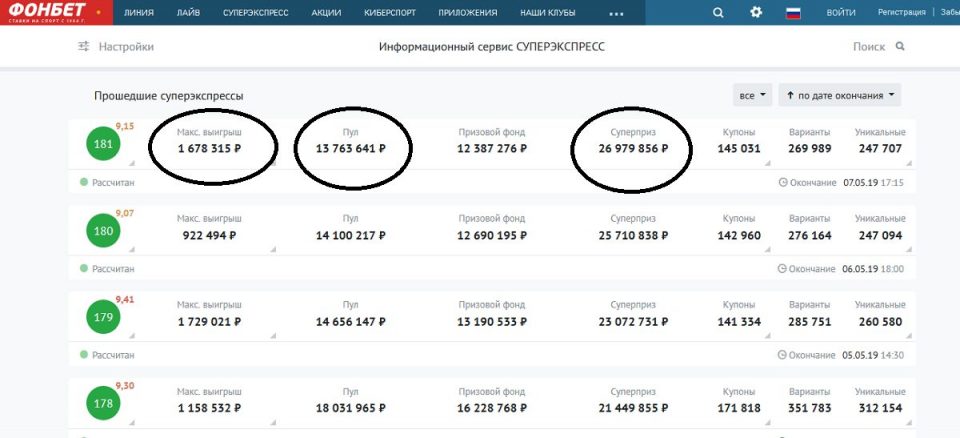This screenshot has width=960, height=438.
Task: Go to the ЛАЙВ section
Action: click(x=188, y=13)
